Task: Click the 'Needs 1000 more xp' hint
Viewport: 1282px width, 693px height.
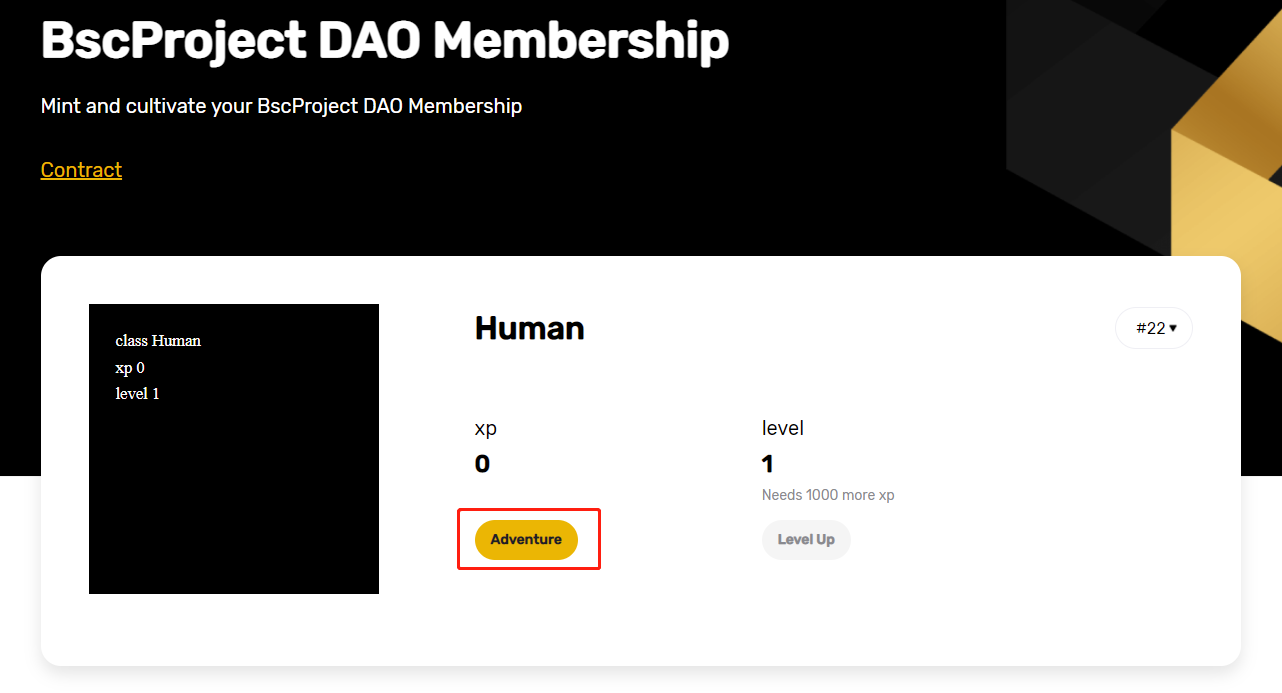Action: coord(828,495)
